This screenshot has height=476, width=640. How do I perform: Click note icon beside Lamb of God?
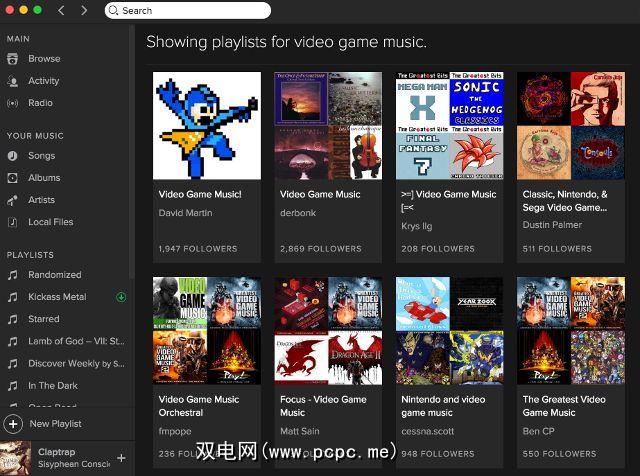(13, 341)
